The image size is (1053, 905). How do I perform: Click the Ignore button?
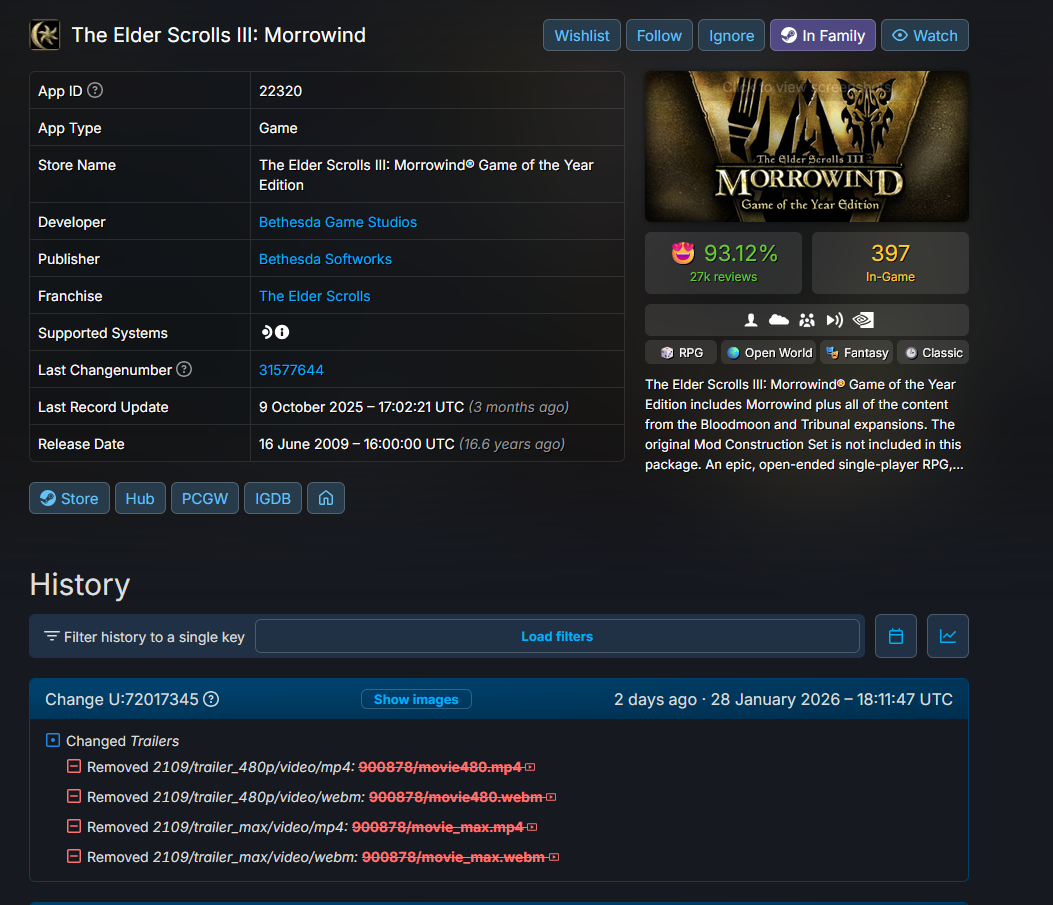pyautogui.click(x=731, y=36)
